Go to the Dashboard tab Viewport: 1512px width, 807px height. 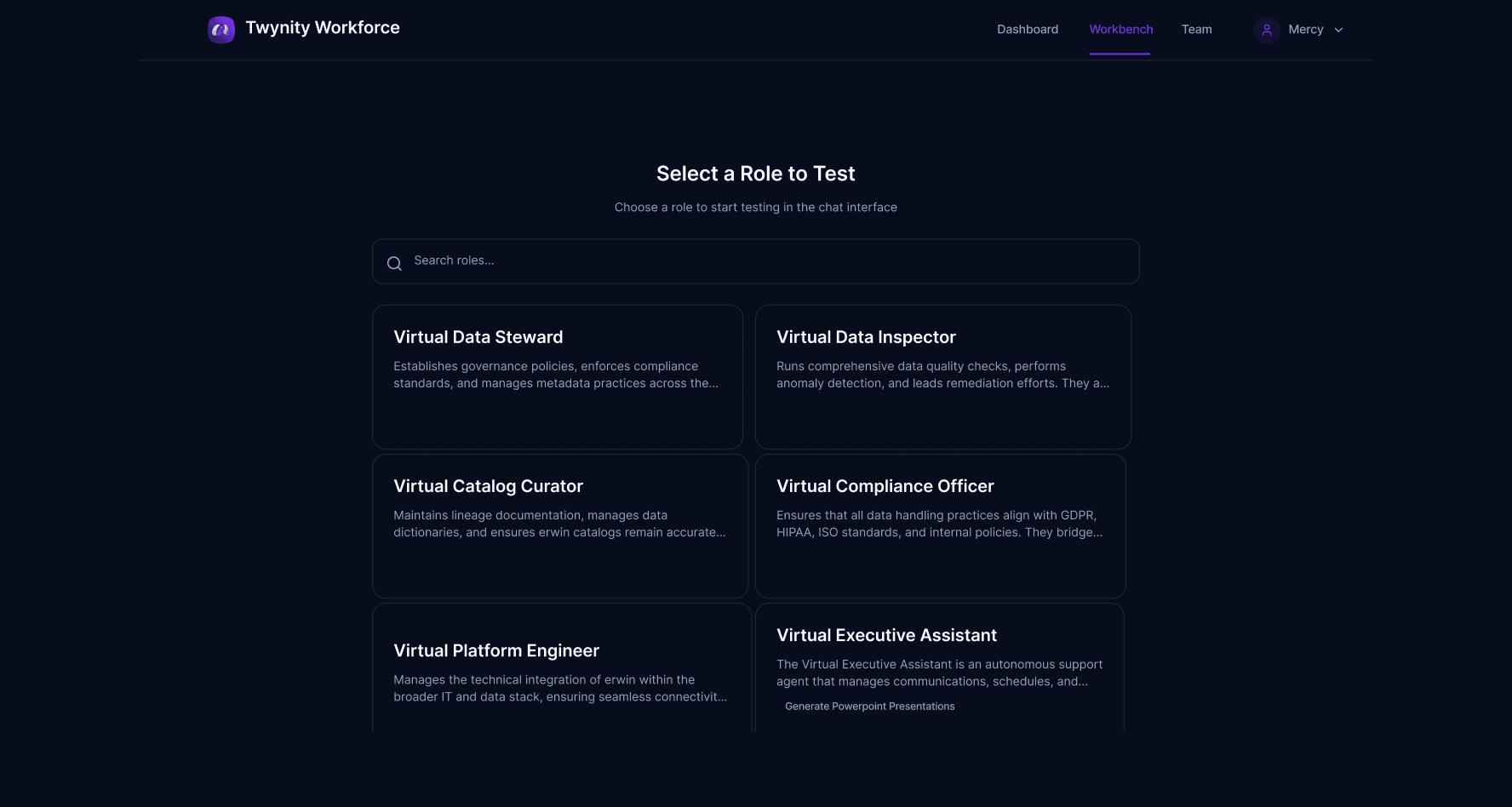coord(1028,30)
